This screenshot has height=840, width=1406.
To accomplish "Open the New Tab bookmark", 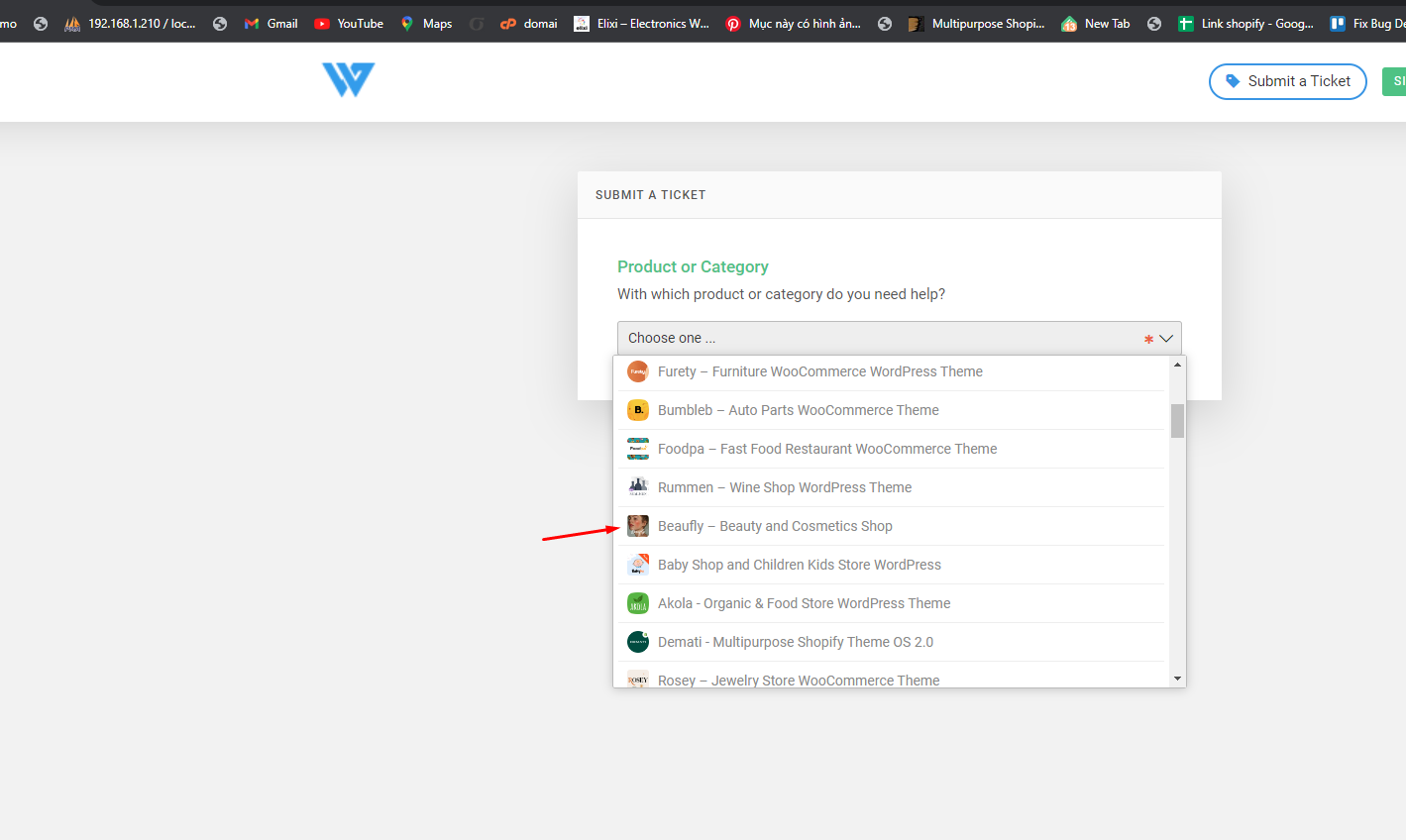I will (1095, 24).
